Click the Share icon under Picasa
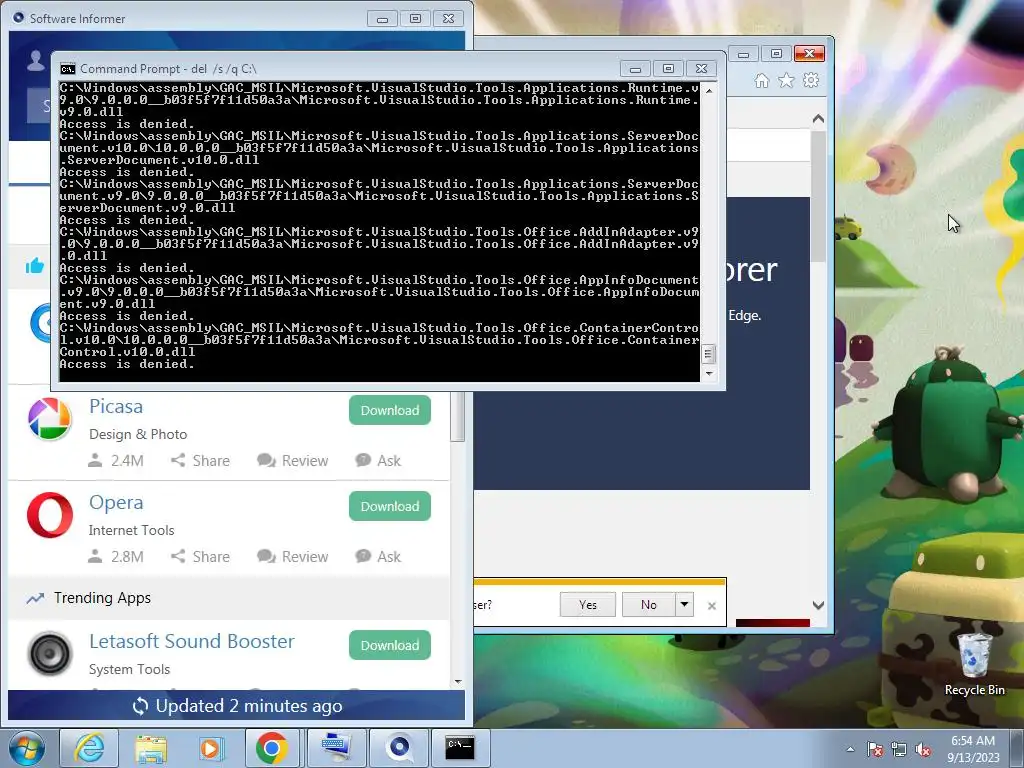This screenshot has width=1024, height=768. pos(178,460)
